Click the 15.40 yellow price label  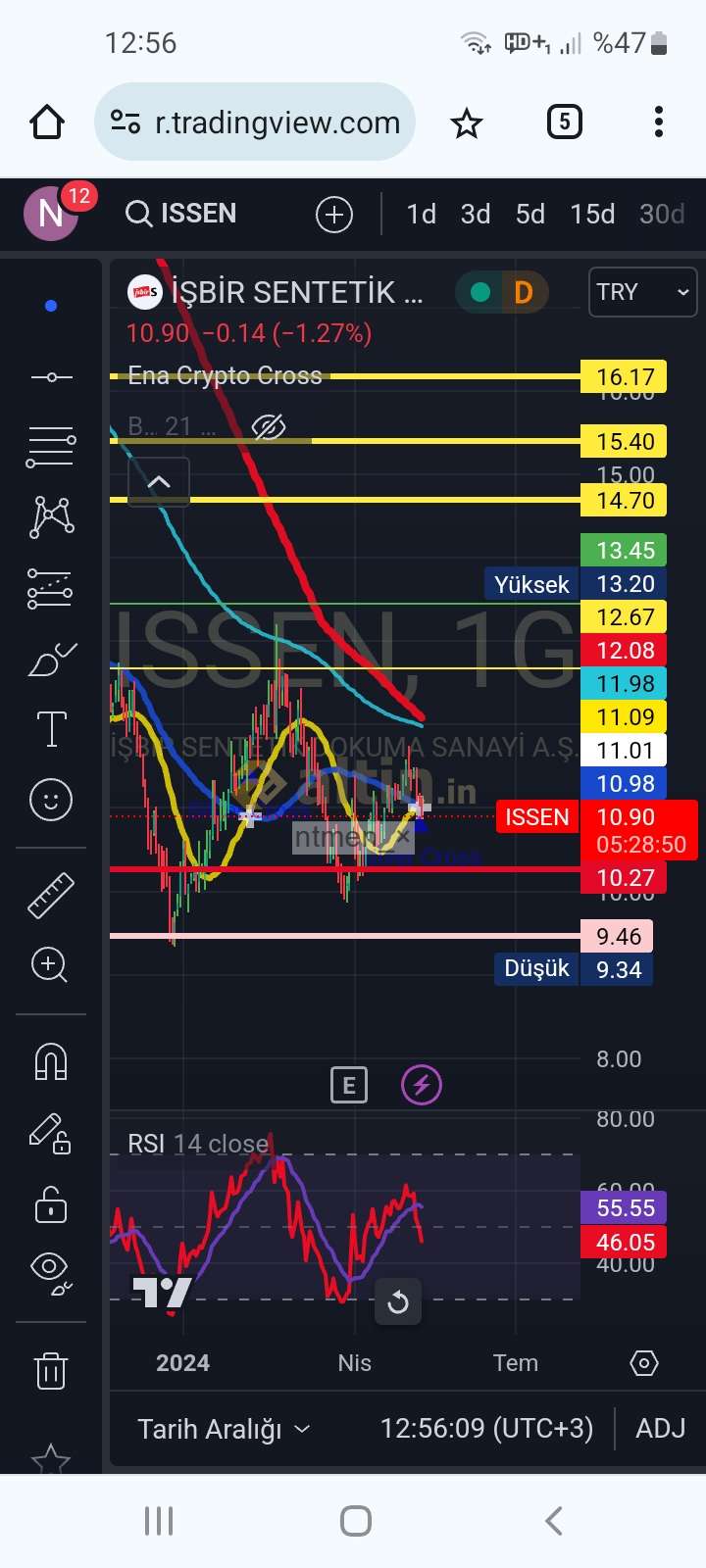[625, 442]
